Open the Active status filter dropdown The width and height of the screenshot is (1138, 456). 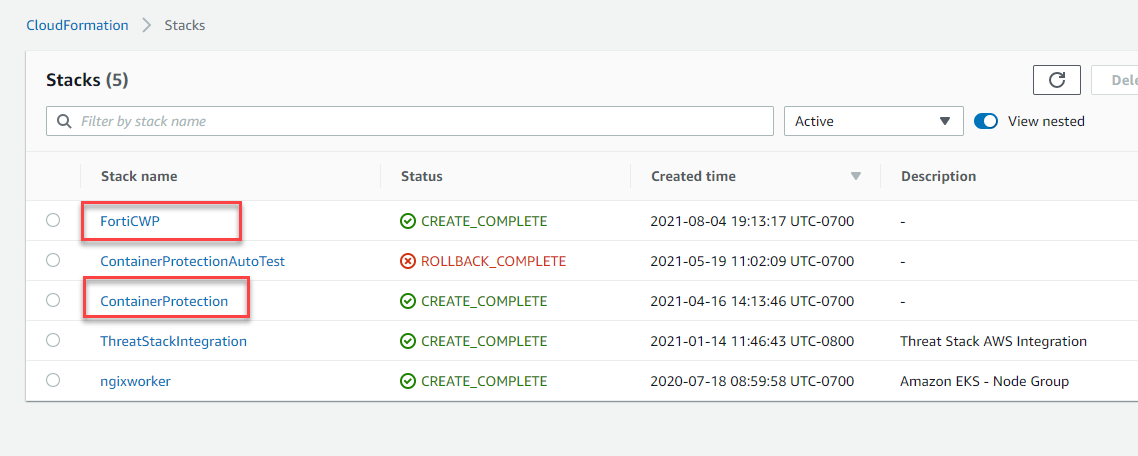pyautogui.click(x=873, y=121)
